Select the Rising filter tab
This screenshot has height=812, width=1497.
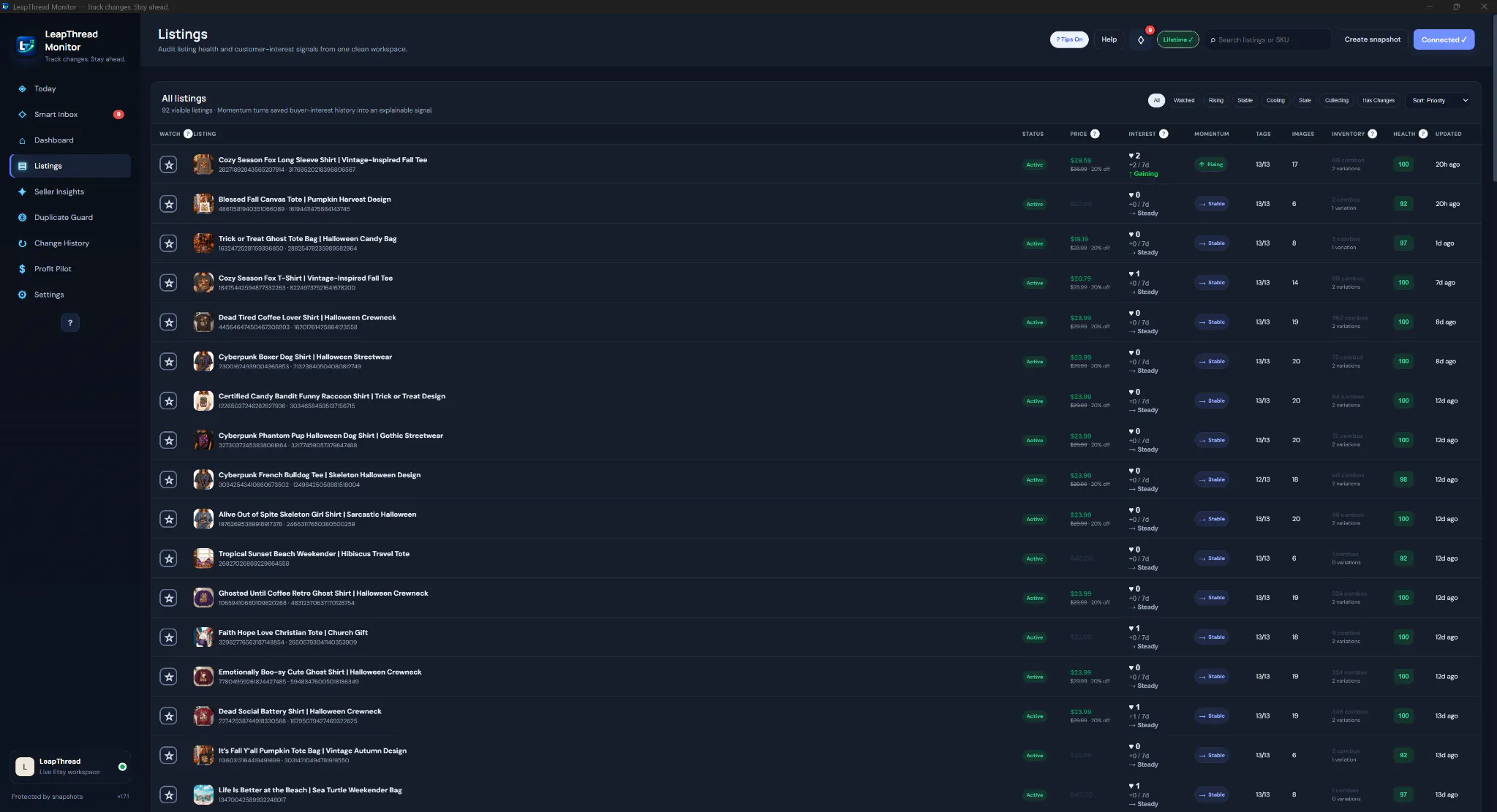pos(1215,100)
